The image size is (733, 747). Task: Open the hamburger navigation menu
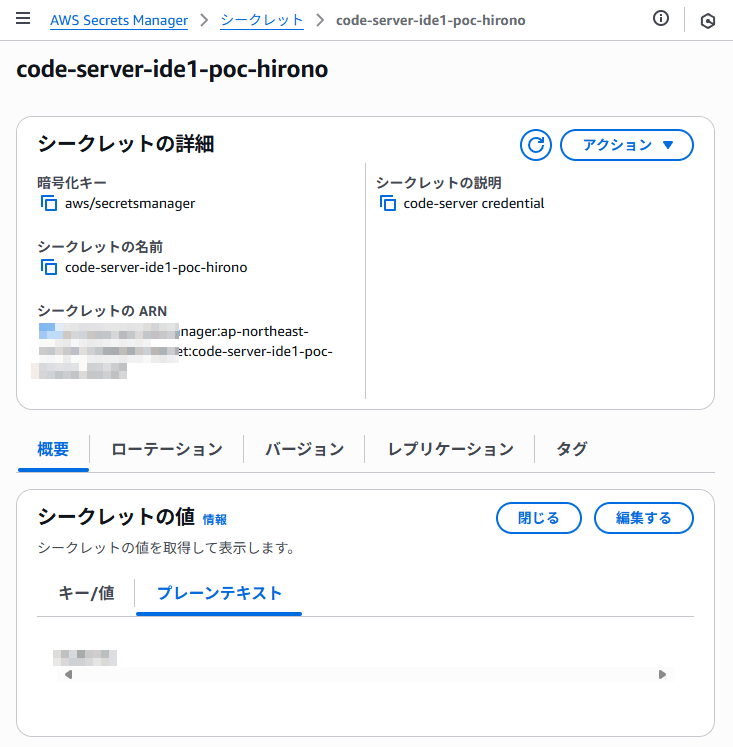[23, 19]
